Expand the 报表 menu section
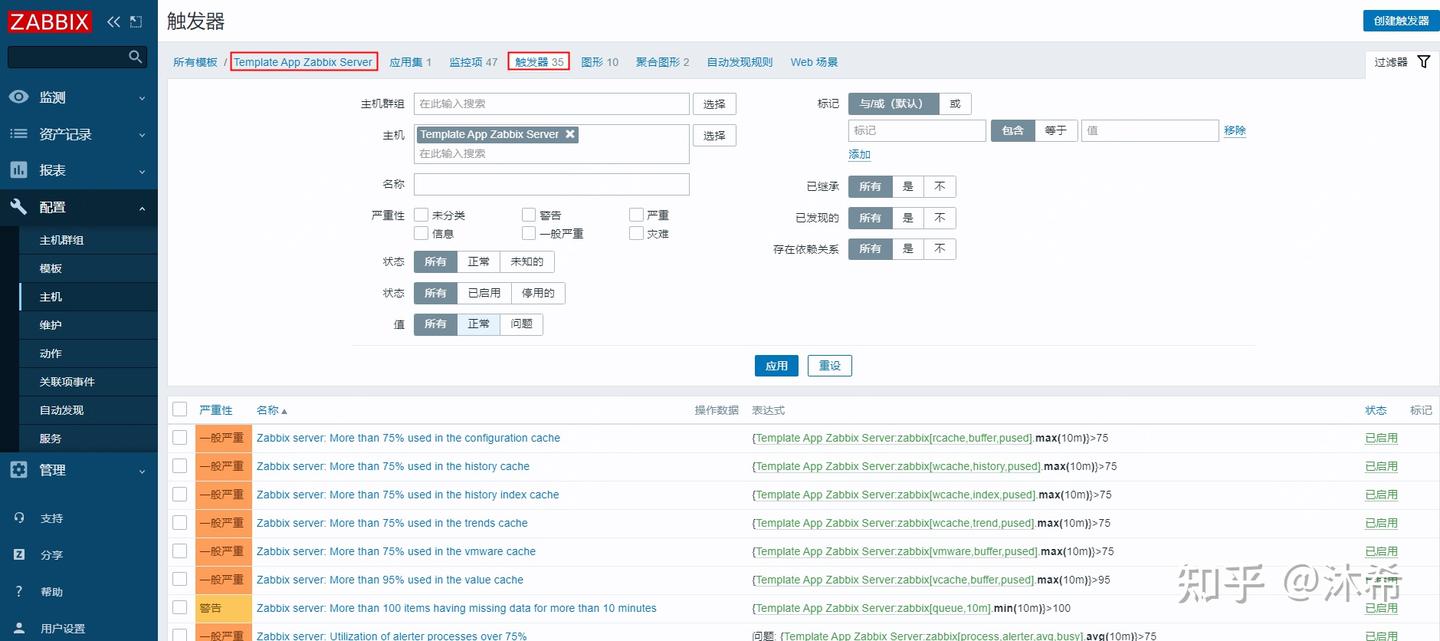Image resolution: width=1440 pixels, height=641 pixels. (x=79, y=170)
